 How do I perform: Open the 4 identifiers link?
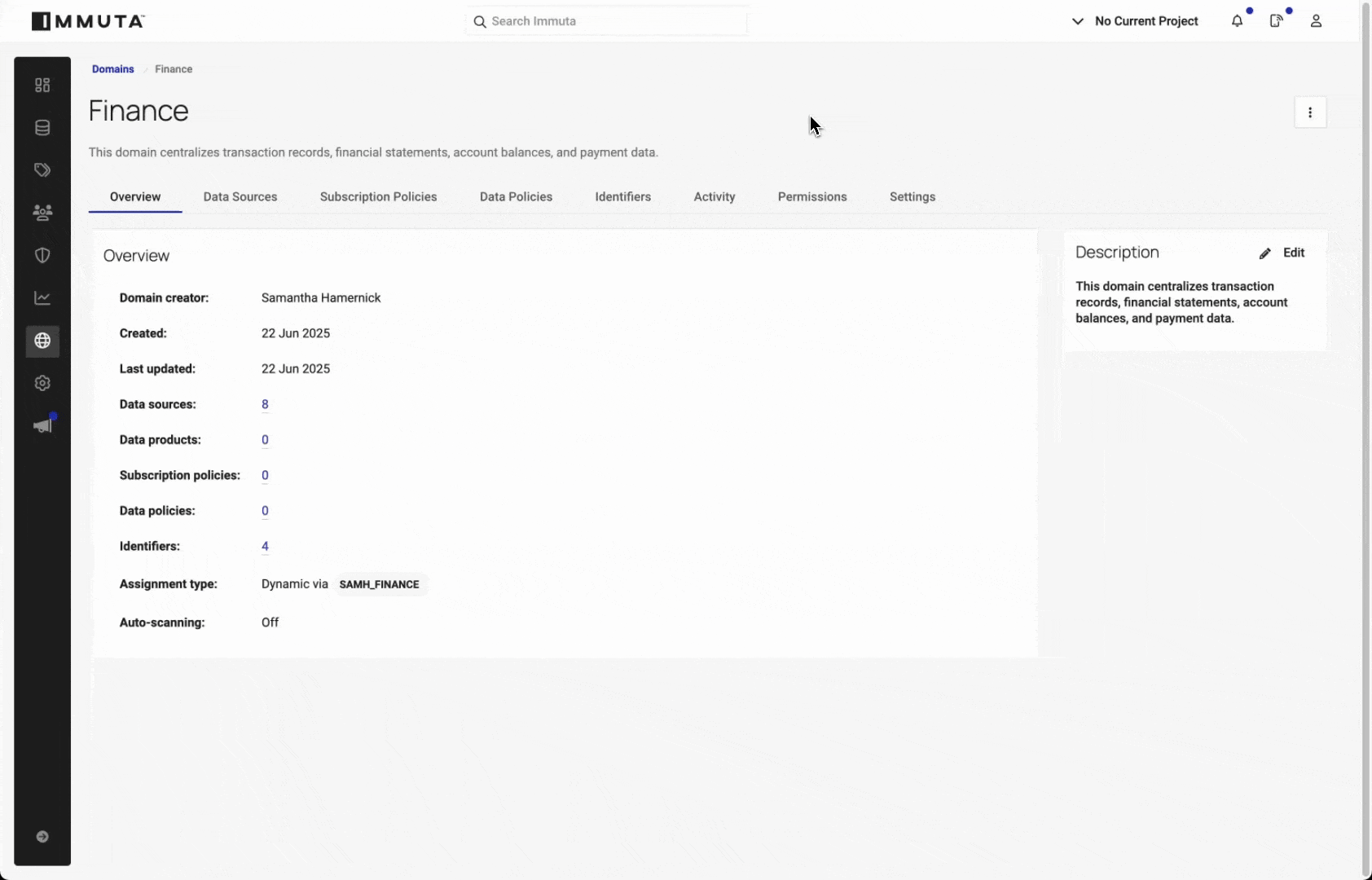pyautogui.click(x=265, y=547)
